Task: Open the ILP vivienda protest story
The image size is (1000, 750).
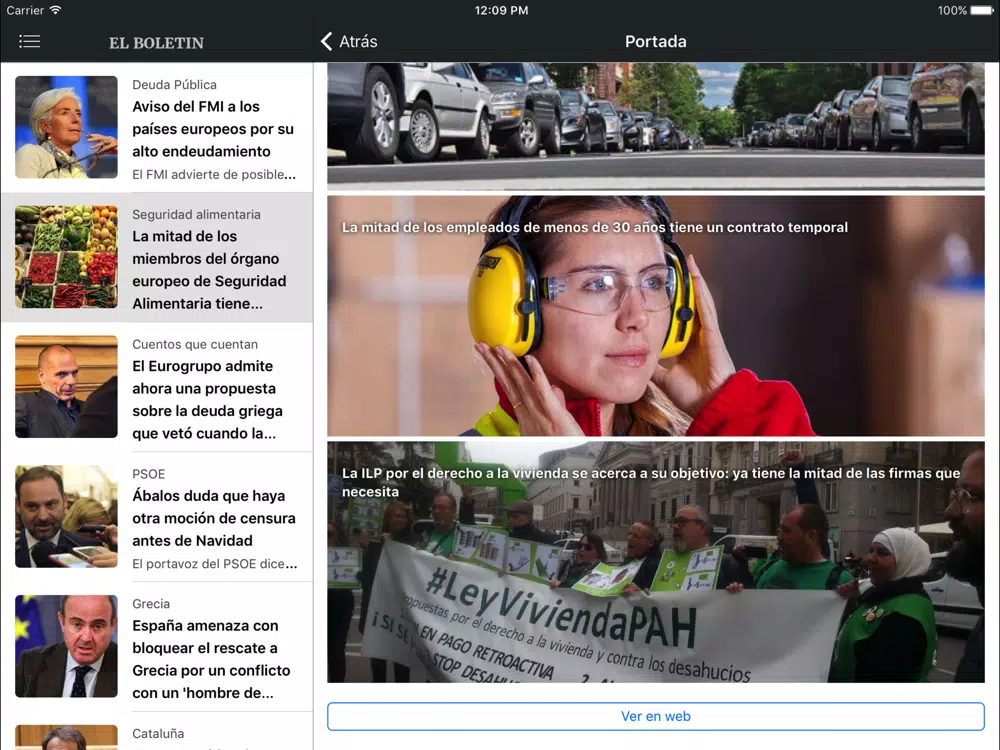Action: click(656, 562)
